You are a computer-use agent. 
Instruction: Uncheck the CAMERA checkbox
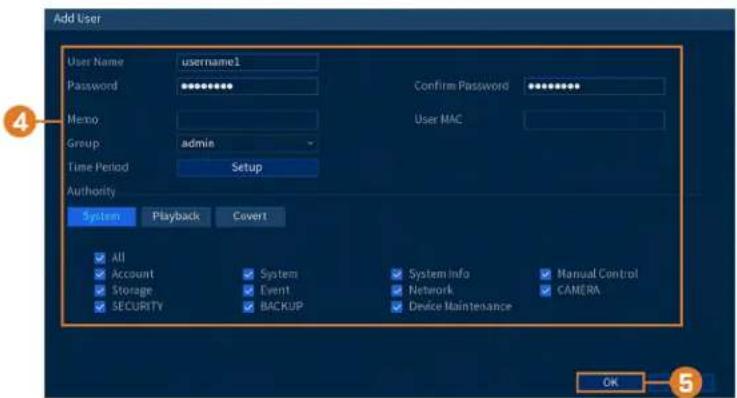tap(545, 290)
